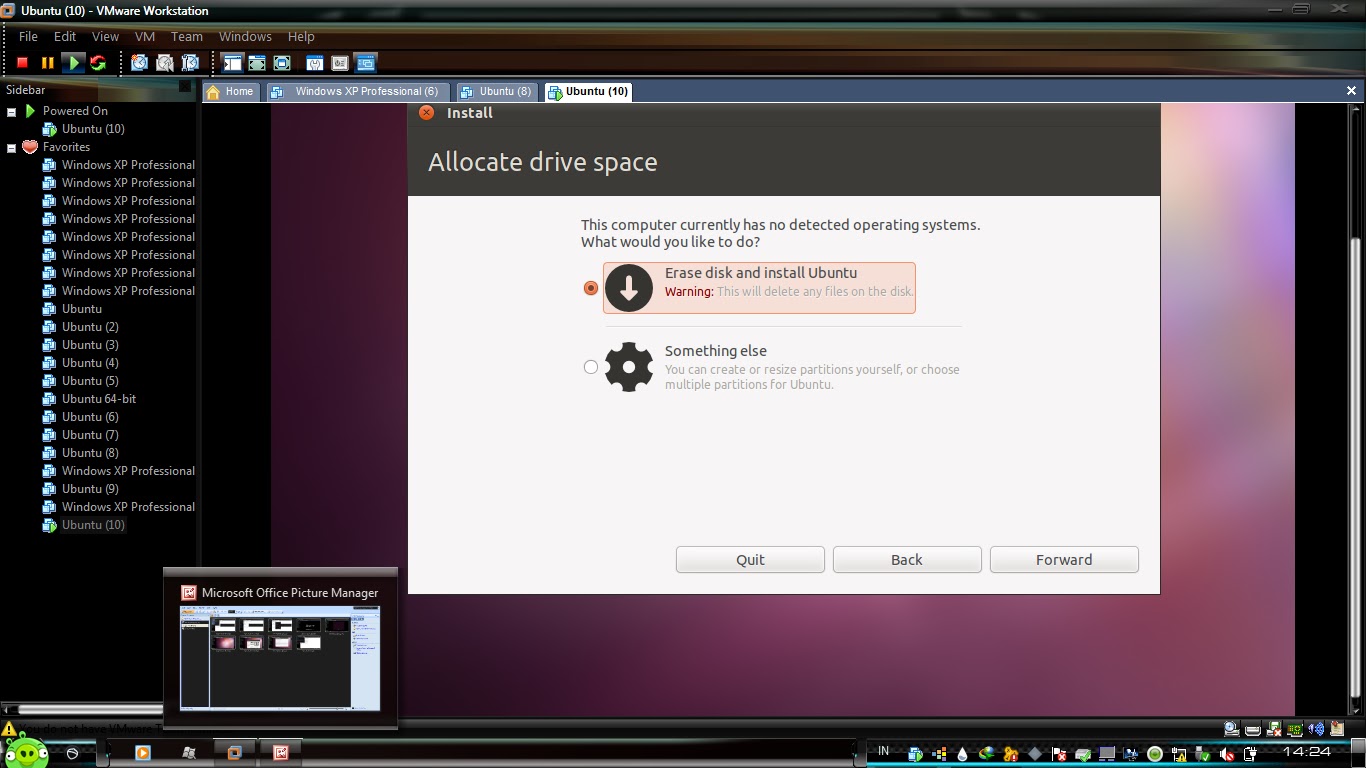Click the Picture Manager taskbar button

coord(281,753)
